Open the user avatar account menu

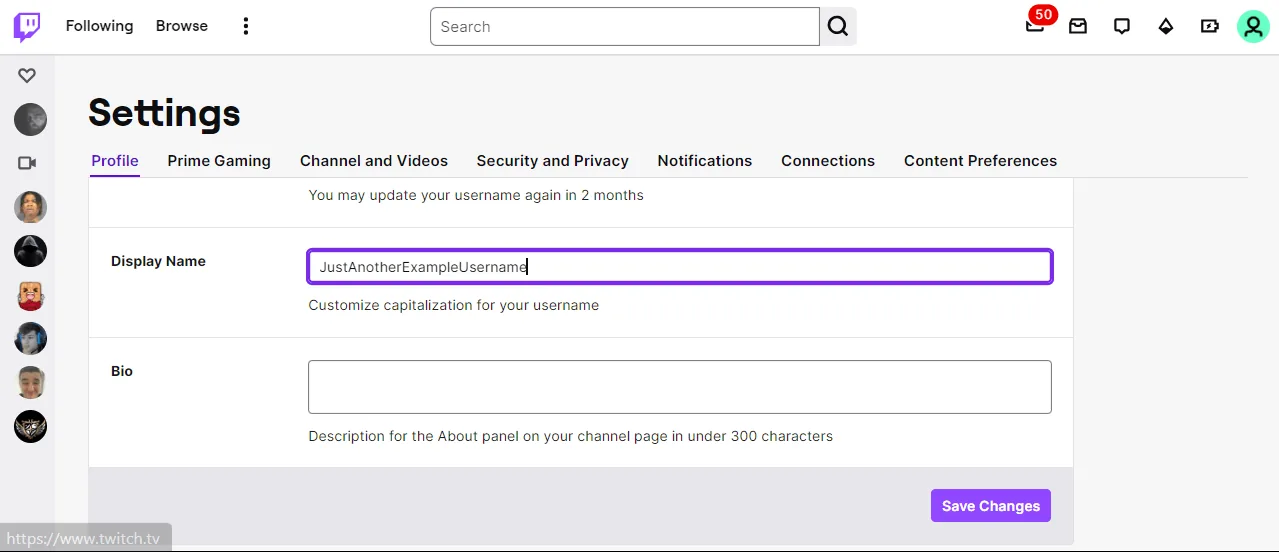point(1253,27)
